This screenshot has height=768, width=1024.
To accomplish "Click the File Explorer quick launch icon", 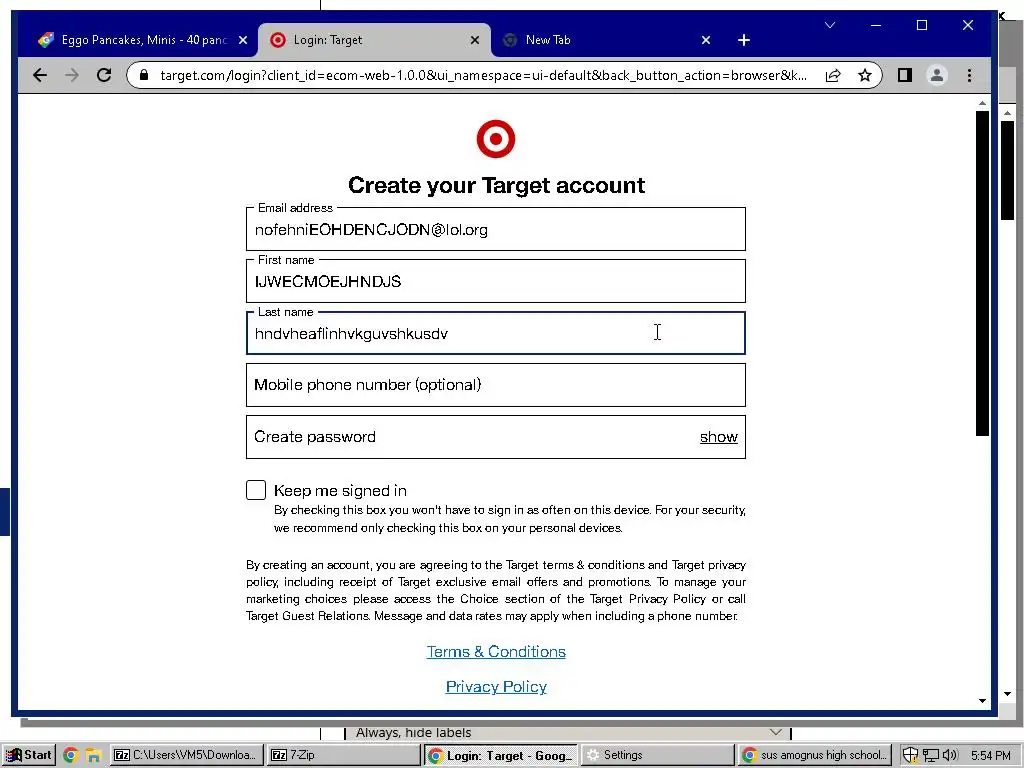I will click(x=93, y=756).
